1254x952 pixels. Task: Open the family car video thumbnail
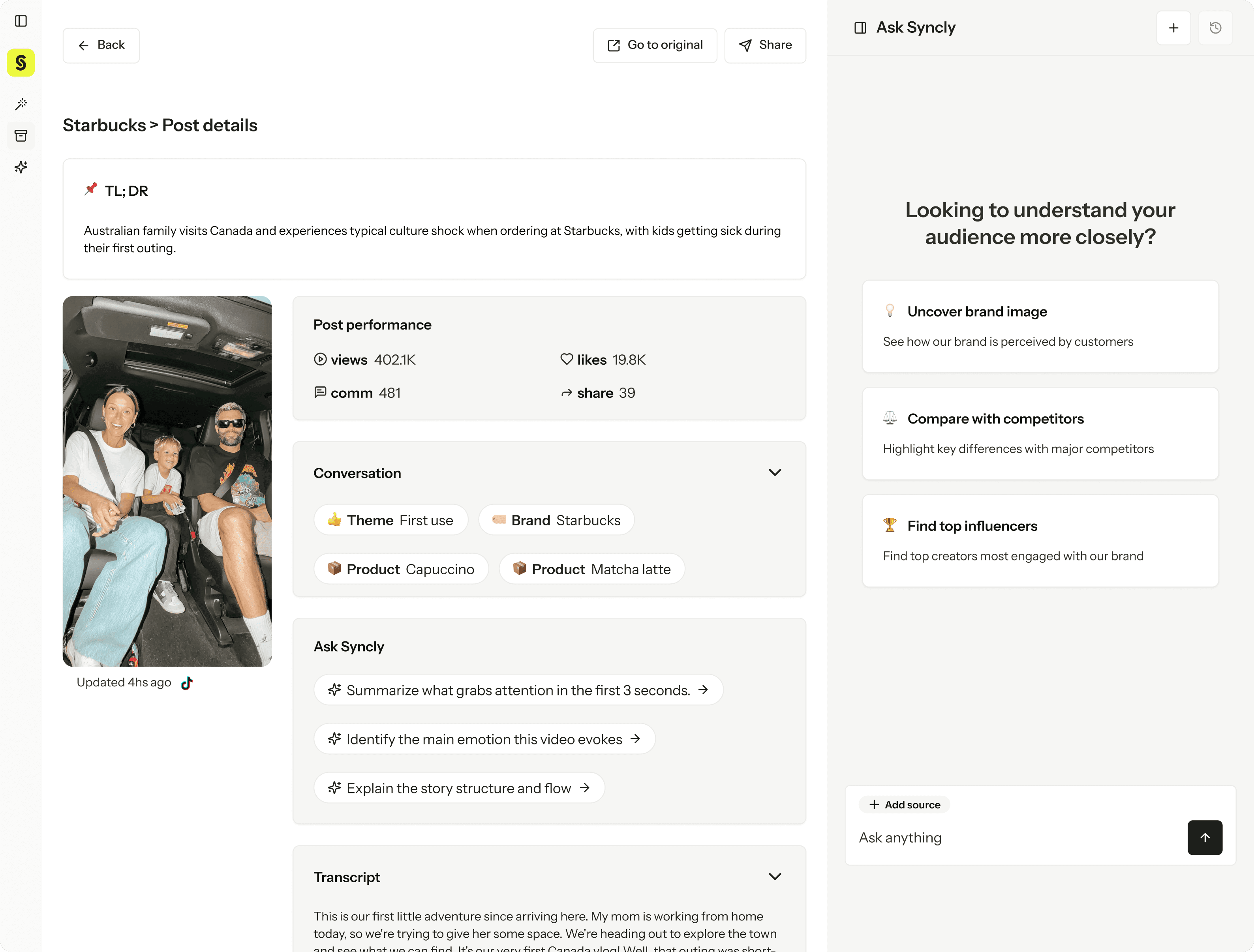[x=167, y=481]
